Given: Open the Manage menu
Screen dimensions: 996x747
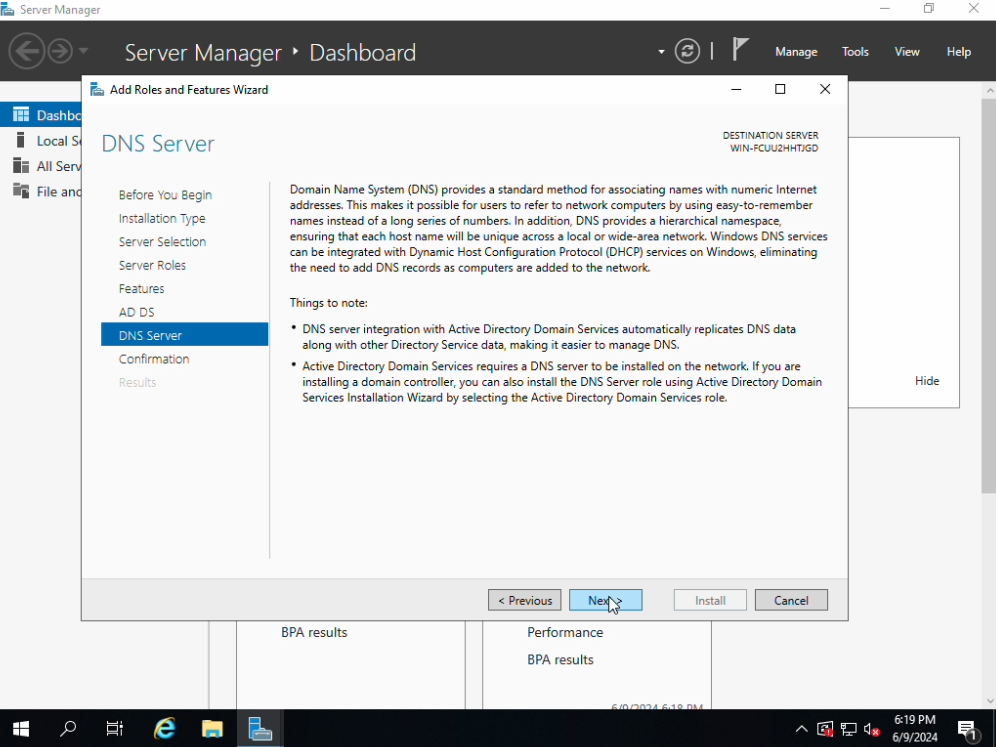Looking at the screenshot, I should (796, 52).
